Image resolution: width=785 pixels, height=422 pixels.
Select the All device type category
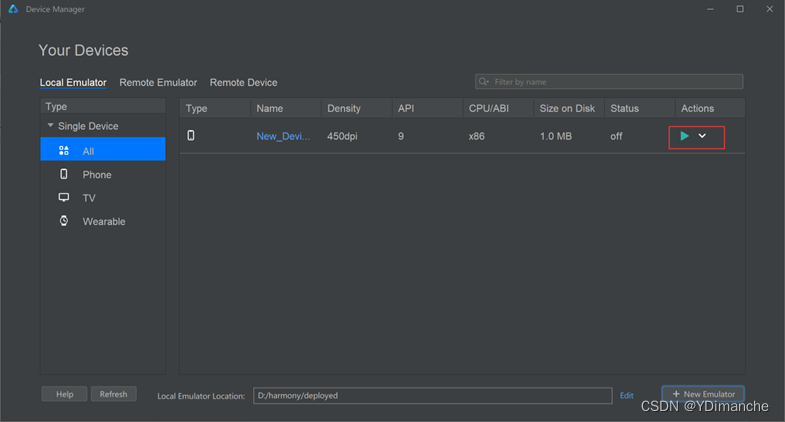[x=103, y=151]
